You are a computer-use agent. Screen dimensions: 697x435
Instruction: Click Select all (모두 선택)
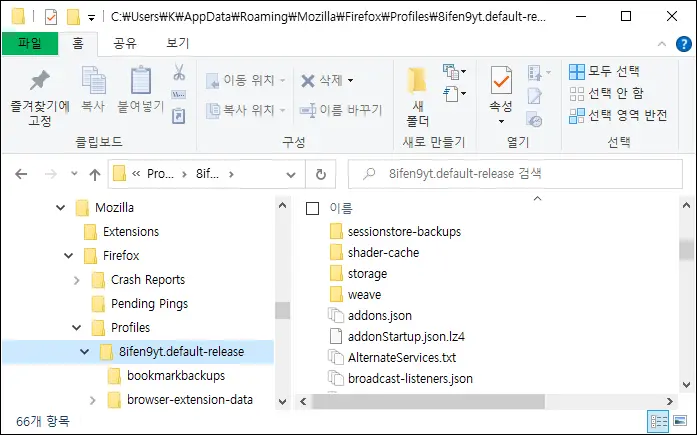[604, 71]
